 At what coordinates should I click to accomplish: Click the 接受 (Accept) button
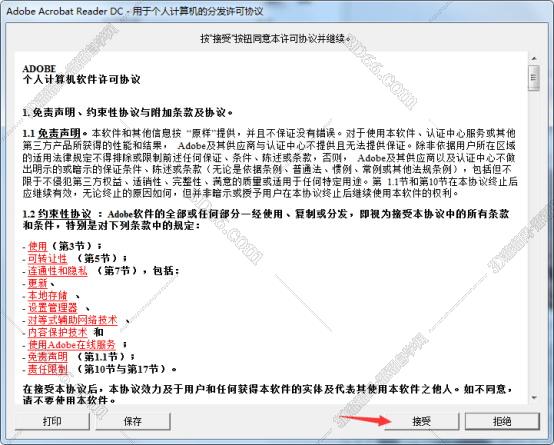coord(422,421)
